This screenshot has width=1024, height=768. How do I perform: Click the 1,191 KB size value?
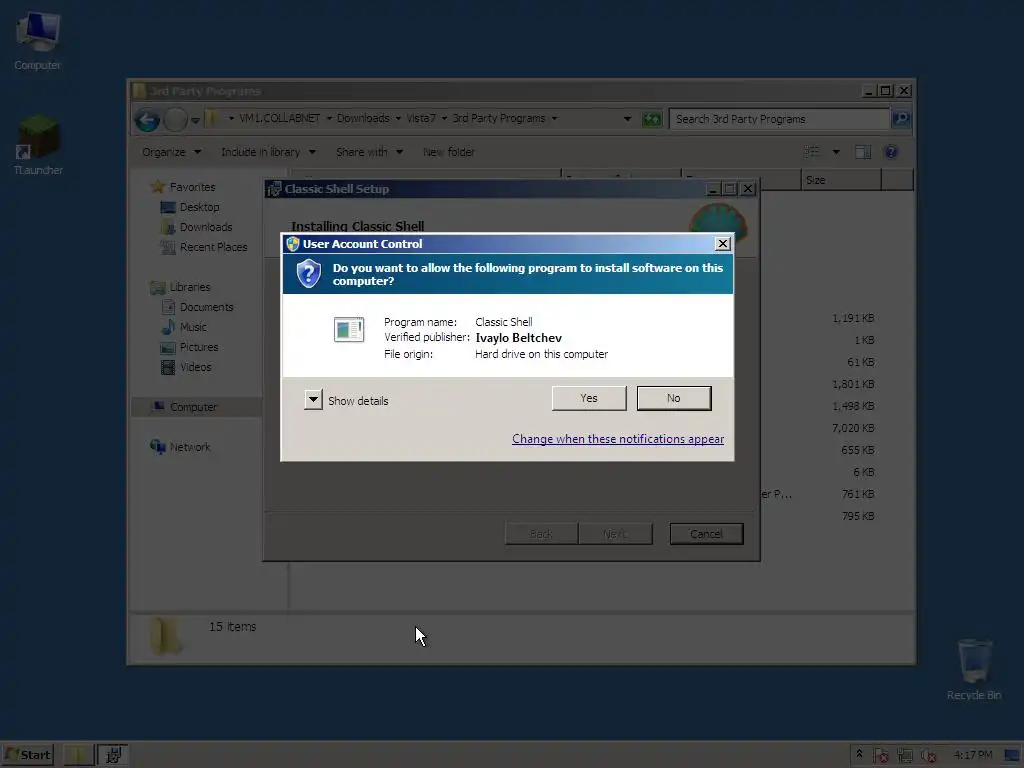click(853, 318)
